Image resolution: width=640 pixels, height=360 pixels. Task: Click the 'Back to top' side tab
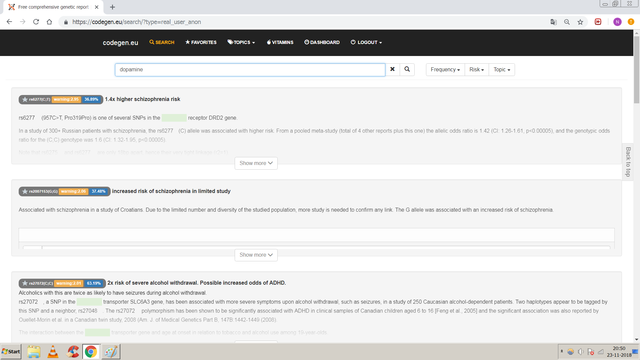[628, 162]
